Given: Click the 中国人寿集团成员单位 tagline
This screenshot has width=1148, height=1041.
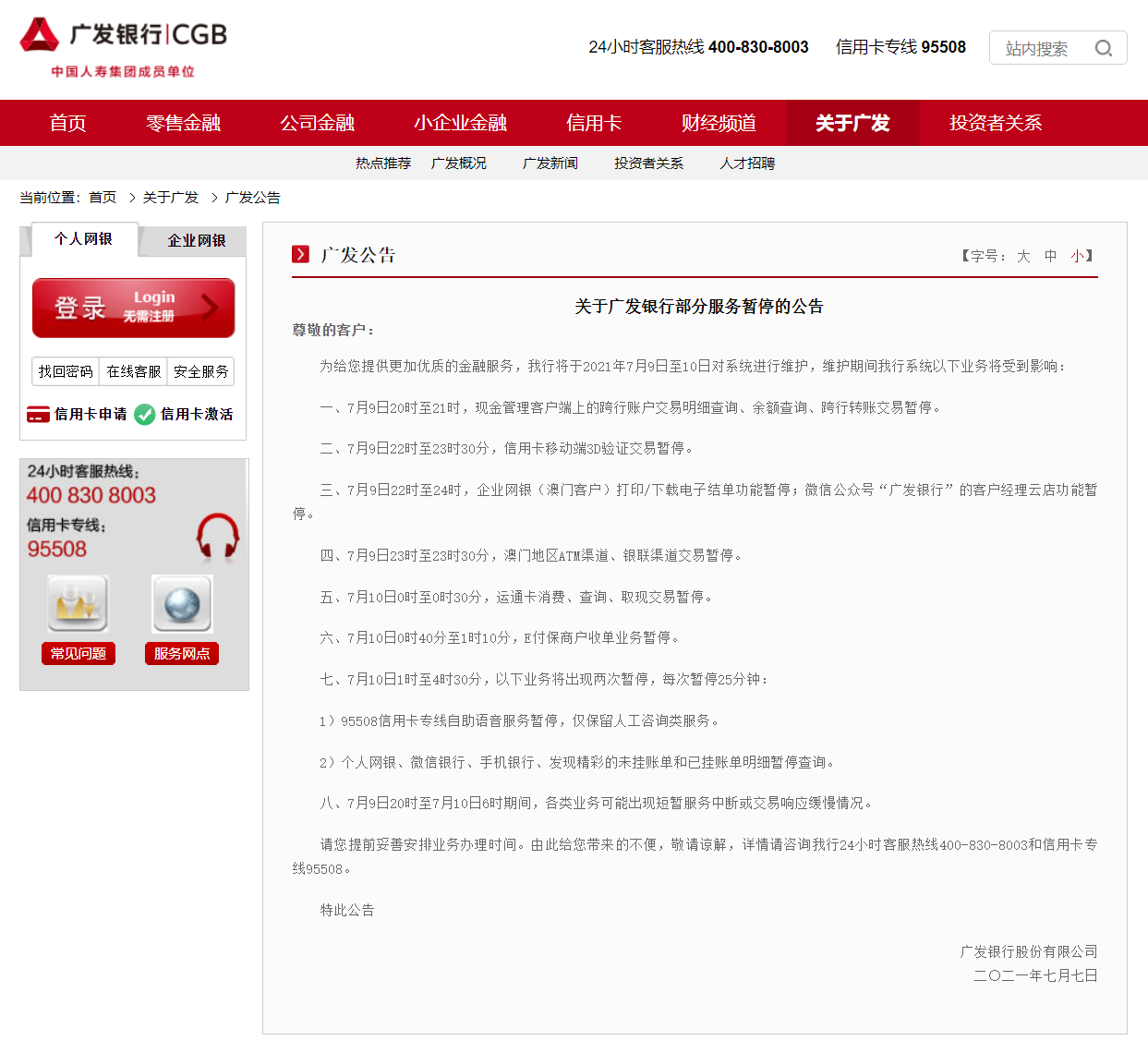Looking at the screenshot, I should pyautogui.click(x=123, y=71).
